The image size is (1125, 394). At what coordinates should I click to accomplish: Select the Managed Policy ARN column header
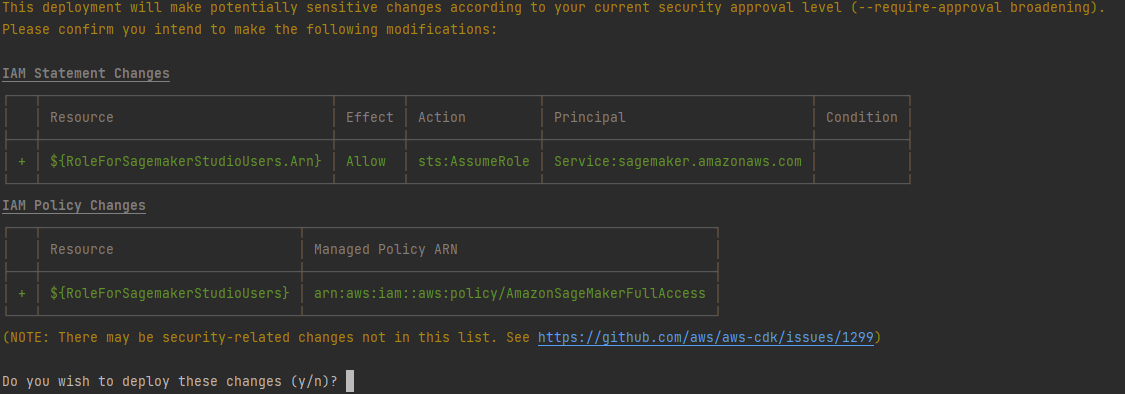[386, 250]
